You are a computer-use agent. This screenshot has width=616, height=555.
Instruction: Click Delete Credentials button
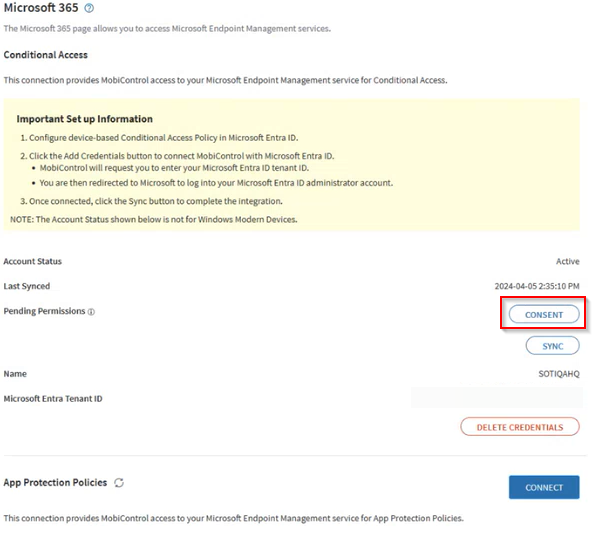(x=519, y=427)
